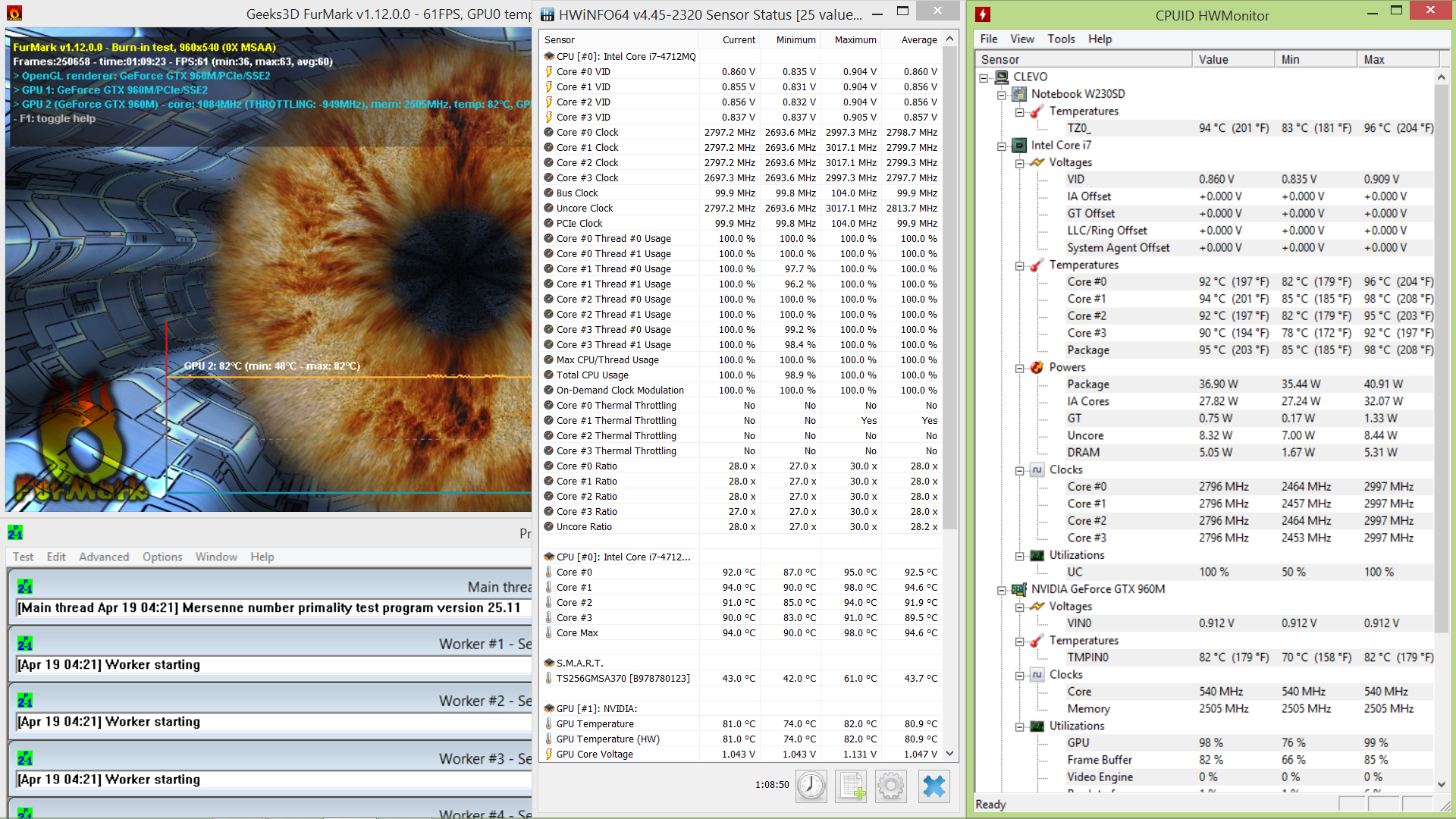1456x819 pixels.
Task: Select the On-Demand Clock Modulation row
Action: pos(742,390)
